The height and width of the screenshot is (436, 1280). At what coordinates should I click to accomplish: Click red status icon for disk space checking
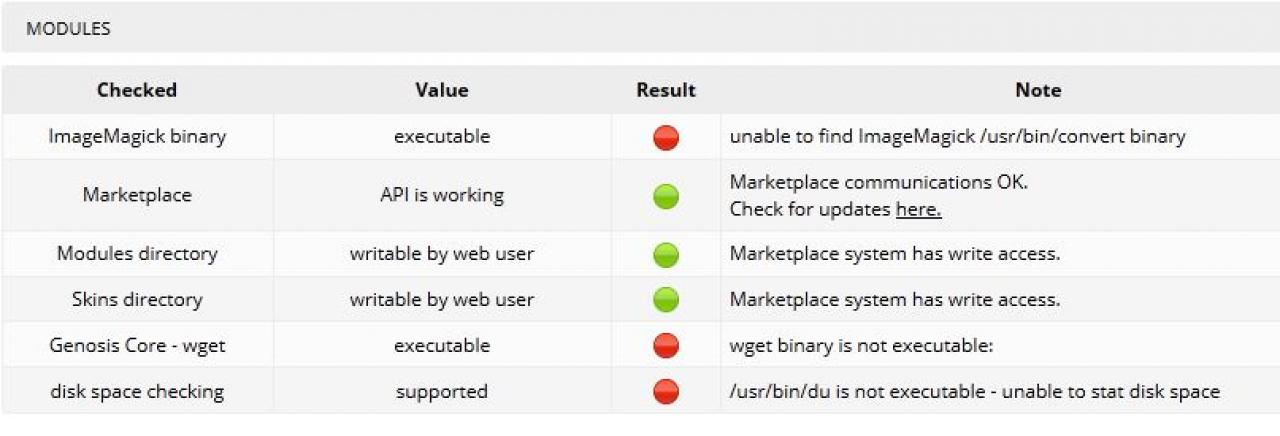[x=666, y=391]
